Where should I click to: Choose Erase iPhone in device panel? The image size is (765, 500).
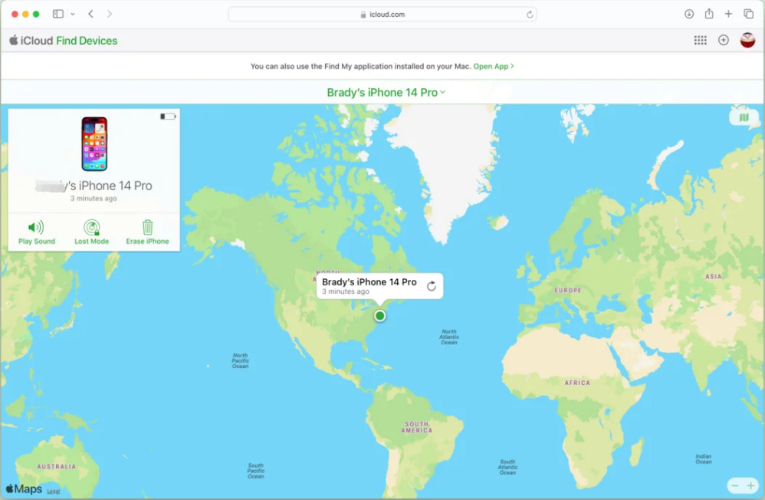(x=147, y=232)
